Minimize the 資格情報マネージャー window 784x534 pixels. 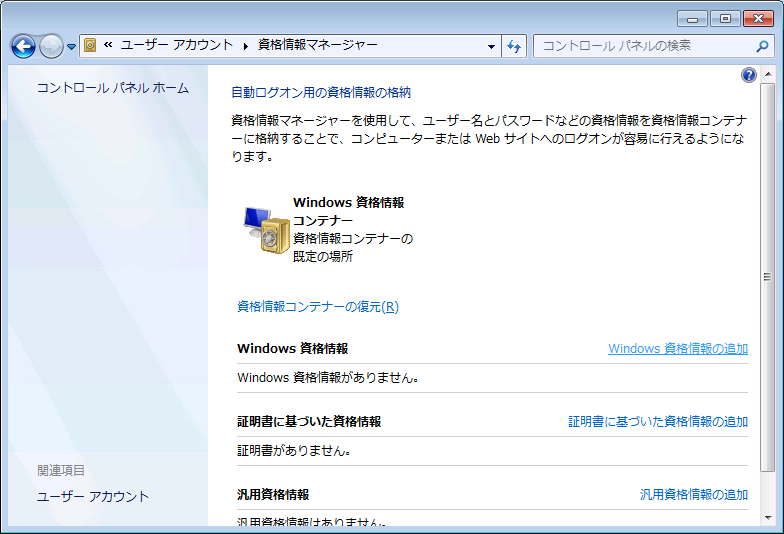click(x=692, y=19)
